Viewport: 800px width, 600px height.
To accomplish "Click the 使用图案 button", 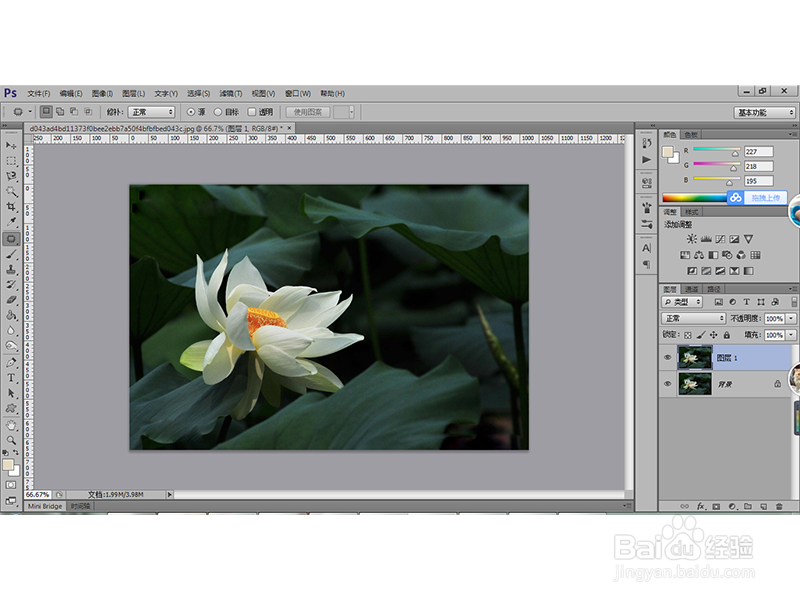I will (308, 112).
